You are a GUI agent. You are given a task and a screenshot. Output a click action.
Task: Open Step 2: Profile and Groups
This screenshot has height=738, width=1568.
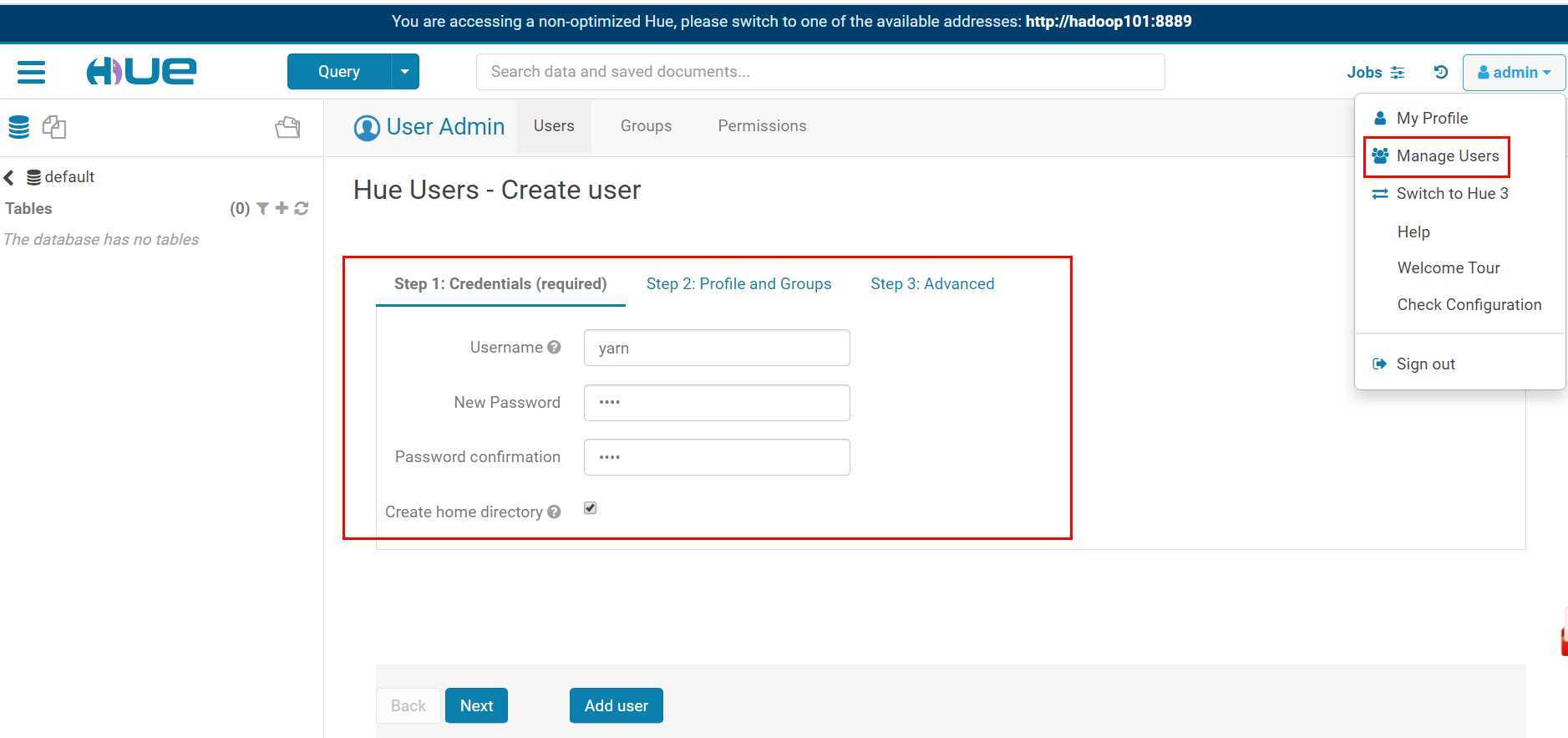tap(738, 284)
